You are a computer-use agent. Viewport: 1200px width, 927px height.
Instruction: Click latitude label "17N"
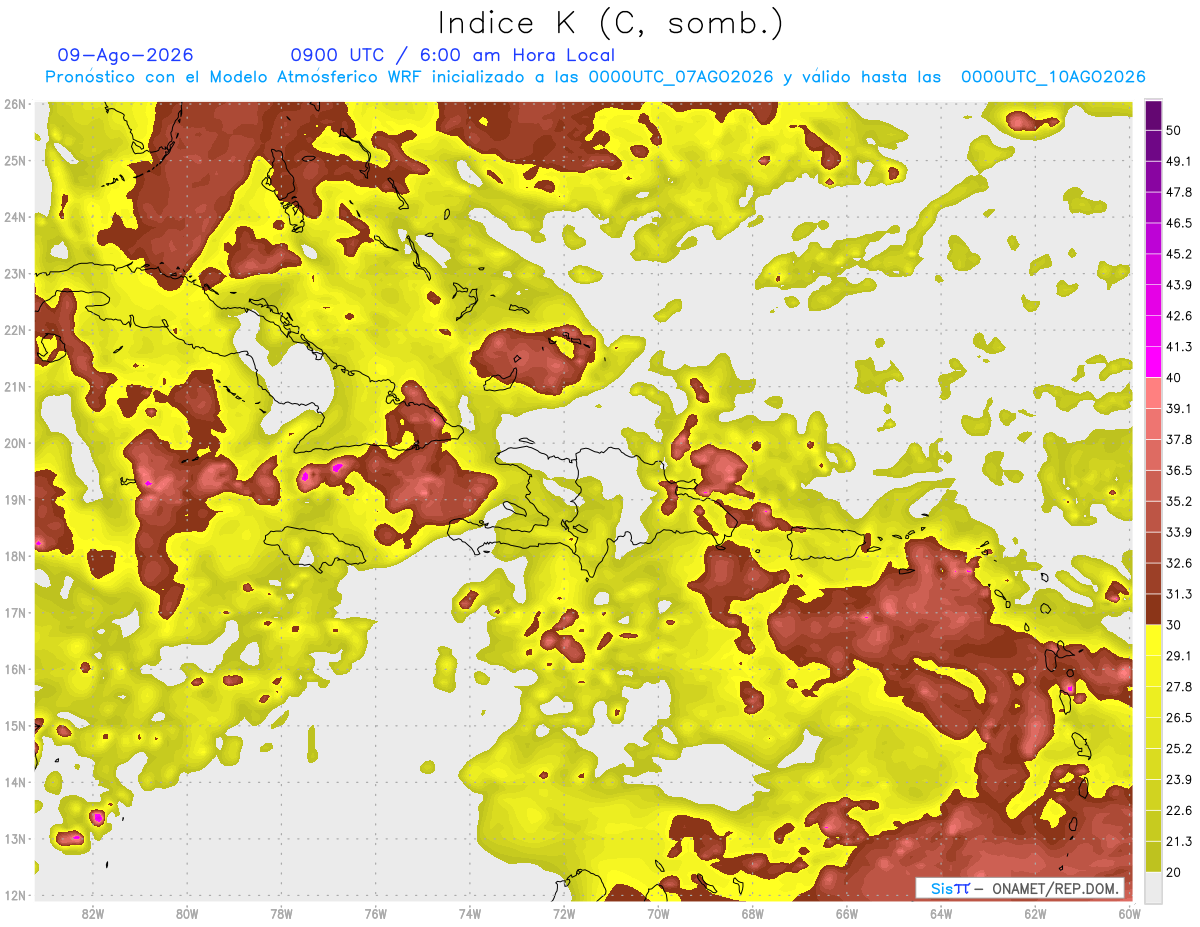click(15, 612)
